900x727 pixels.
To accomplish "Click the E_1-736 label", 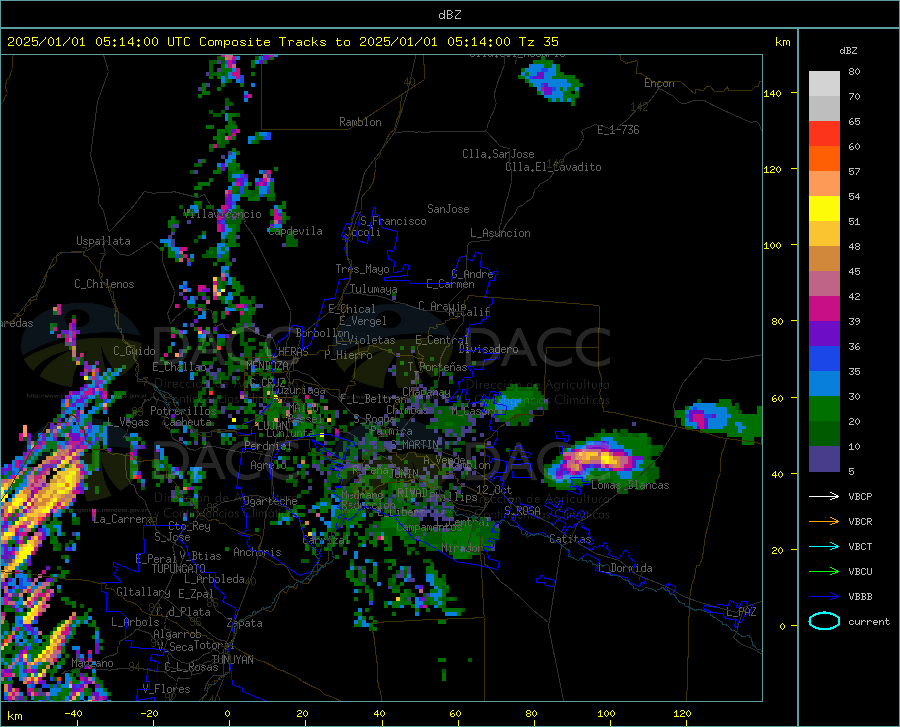I will click(x=618, y=130).
